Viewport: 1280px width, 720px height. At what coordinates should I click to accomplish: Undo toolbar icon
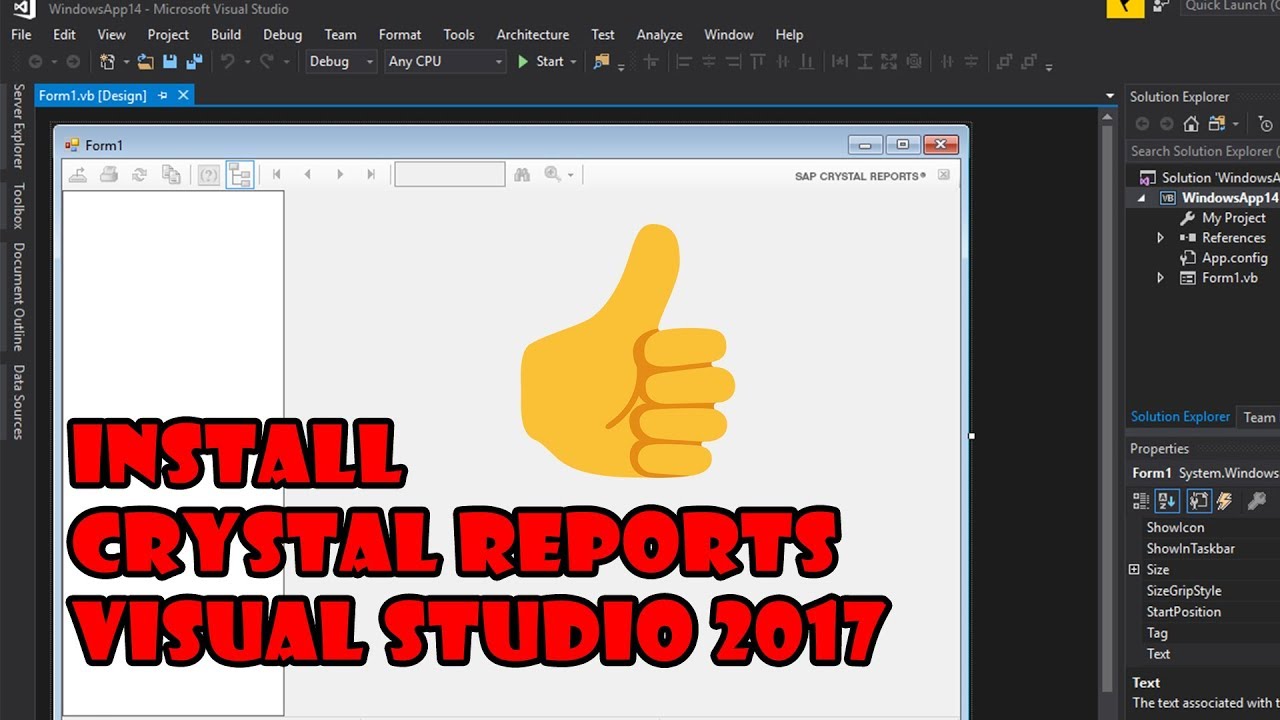tap(228, 62)
